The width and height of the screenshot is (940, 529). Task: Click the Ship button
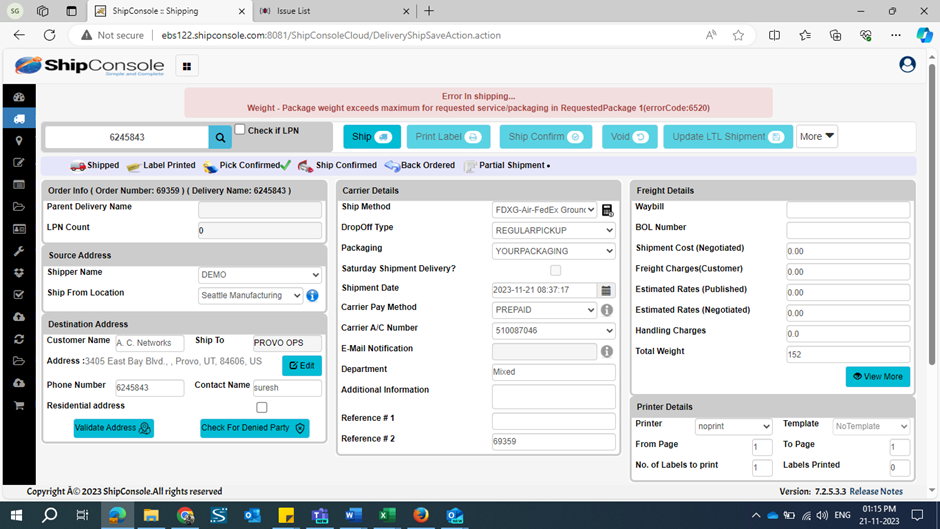coord(372,137)
